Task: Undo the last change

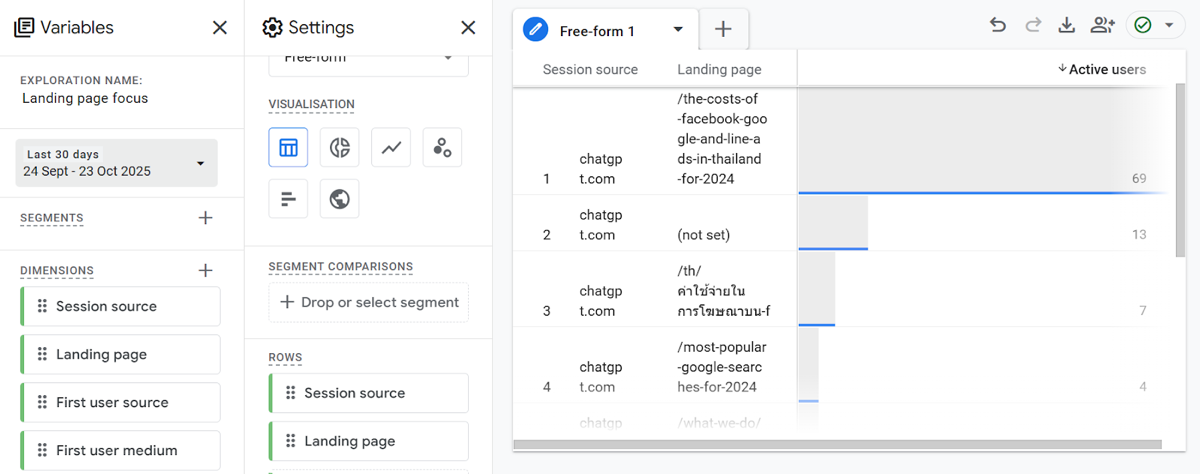Action: click(x=997, y=26)
